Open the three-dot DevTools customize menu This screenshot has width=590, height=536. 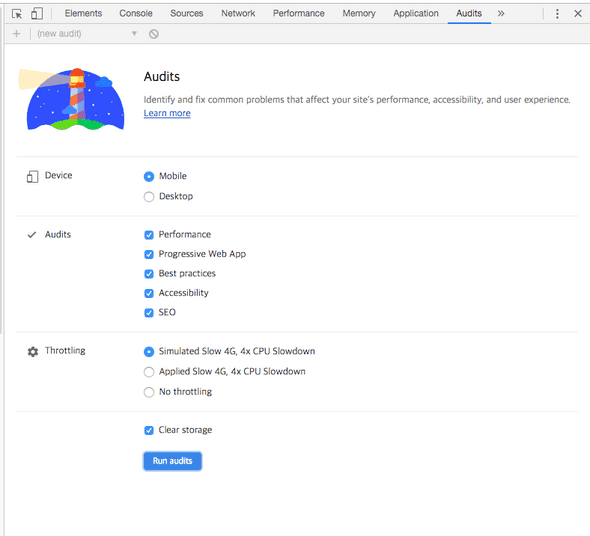pos(557,14)
